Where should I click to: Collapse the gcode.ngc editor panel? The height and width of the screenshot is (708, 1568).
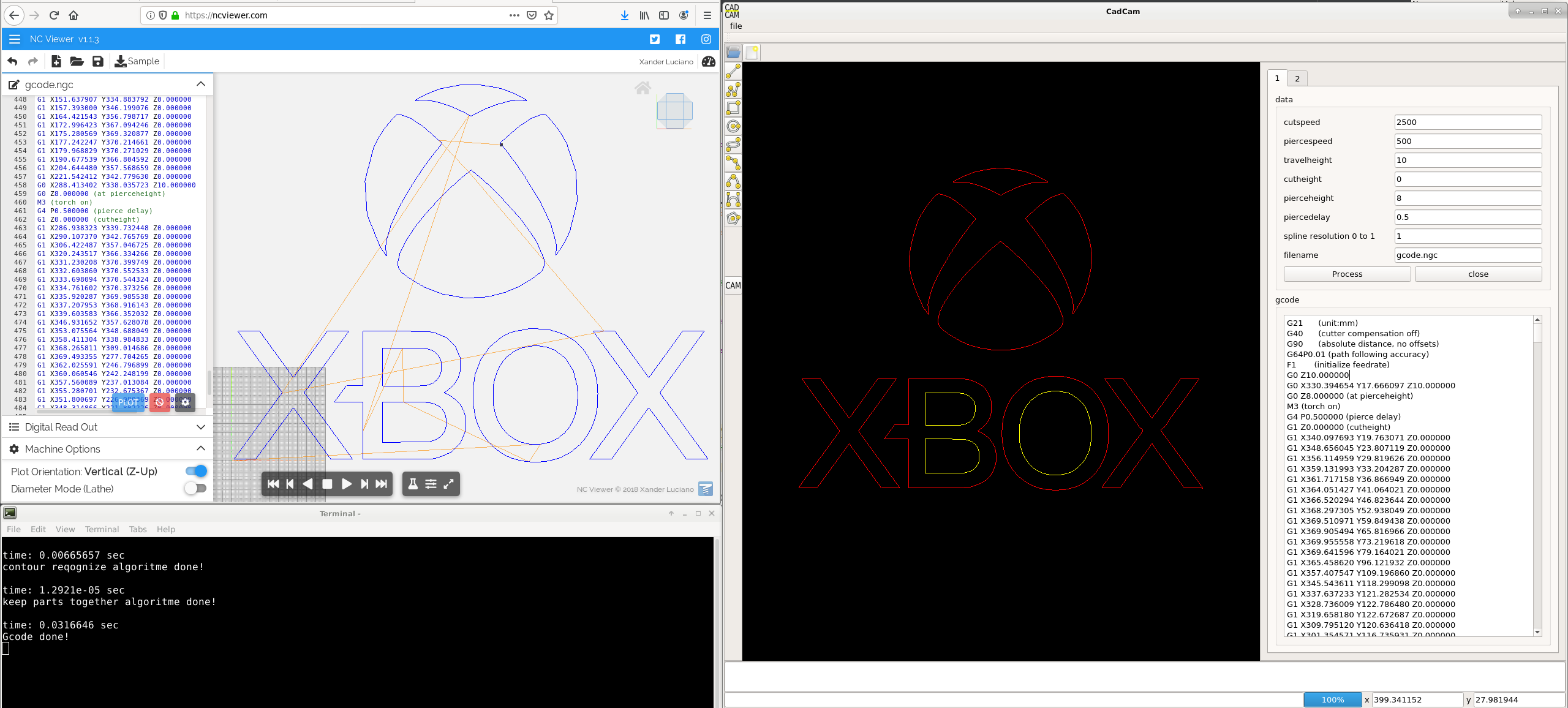201,84
